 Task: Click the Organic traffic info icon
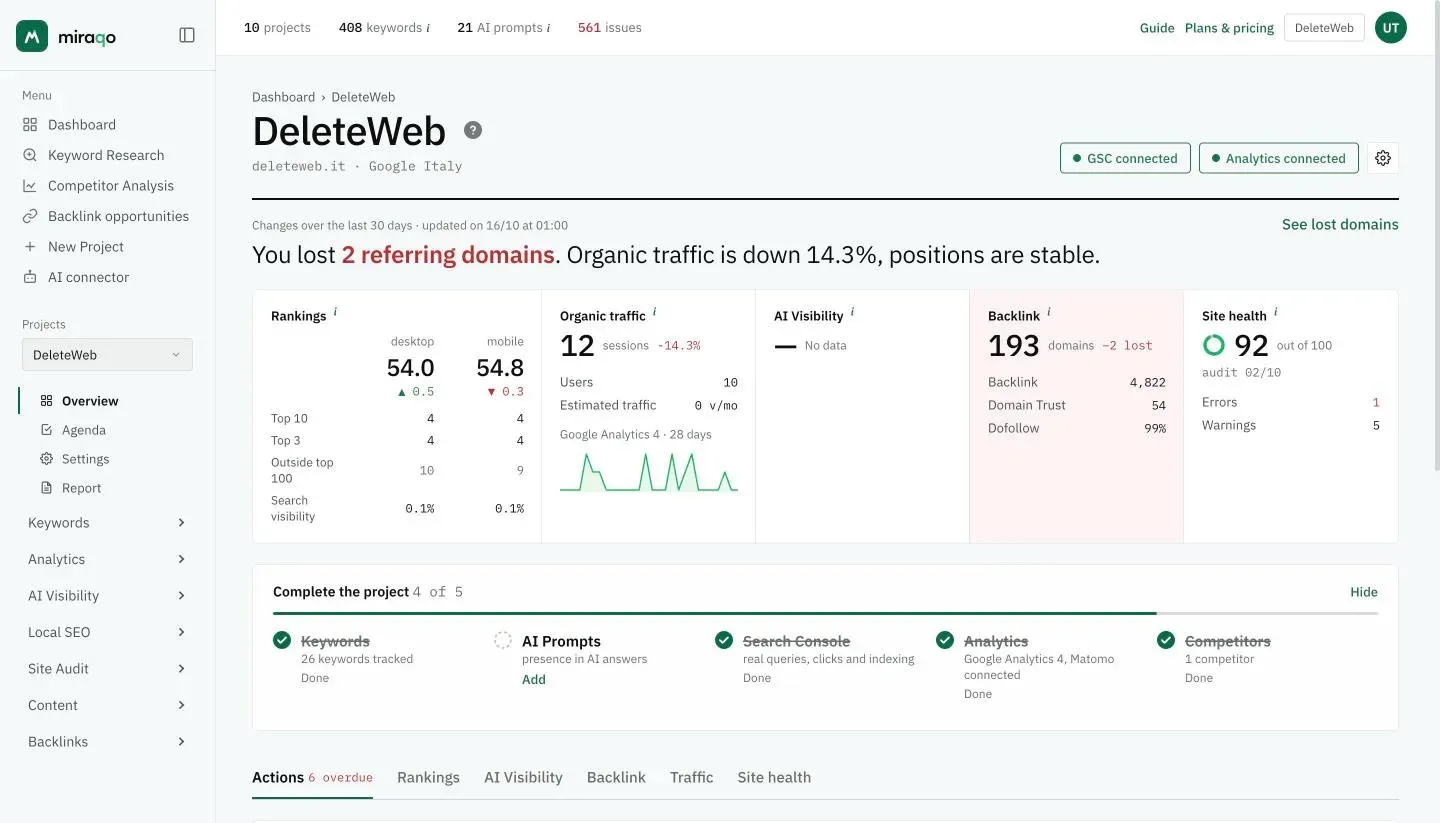click(654, 312)
